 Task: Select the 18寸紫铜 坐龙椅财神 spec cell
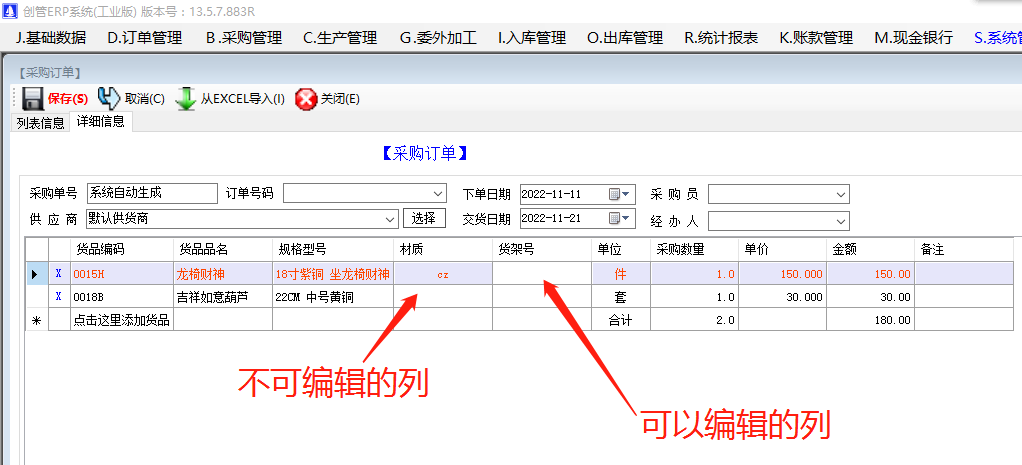click(333, 274)
